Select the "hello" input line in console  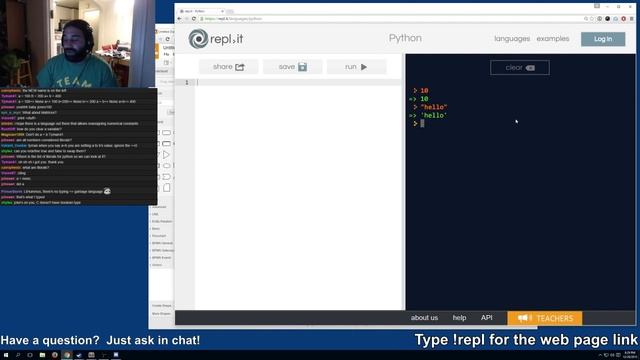433,107
